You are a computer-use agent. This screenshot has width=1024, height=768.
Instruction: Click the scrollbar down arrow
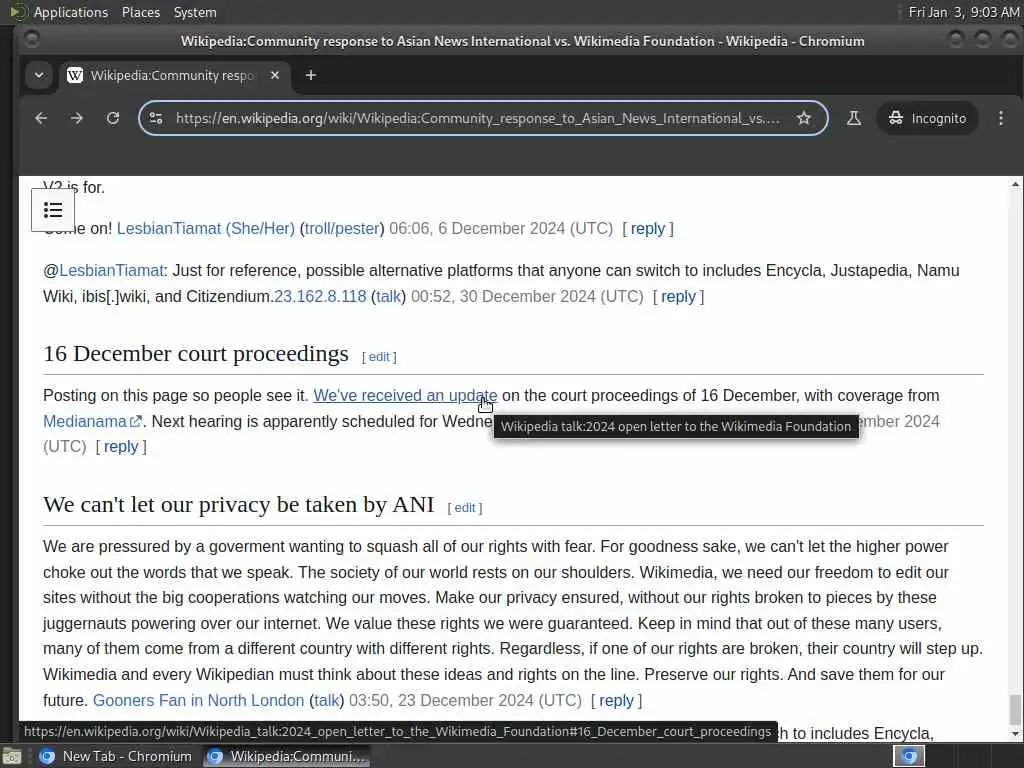[1015, 735]
